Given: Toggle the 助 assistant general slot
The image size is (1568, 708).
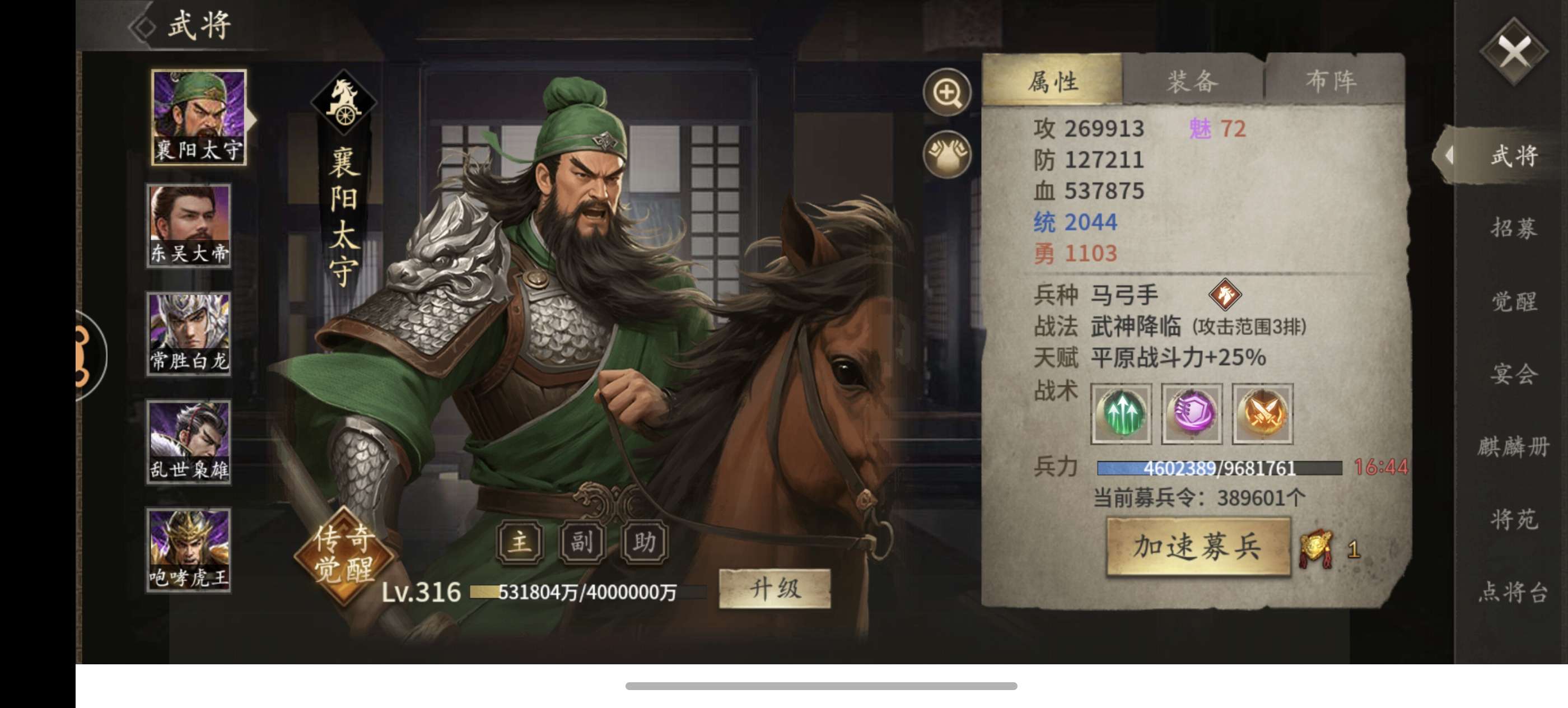Looking at the screenshot, I should coord(644,541).
